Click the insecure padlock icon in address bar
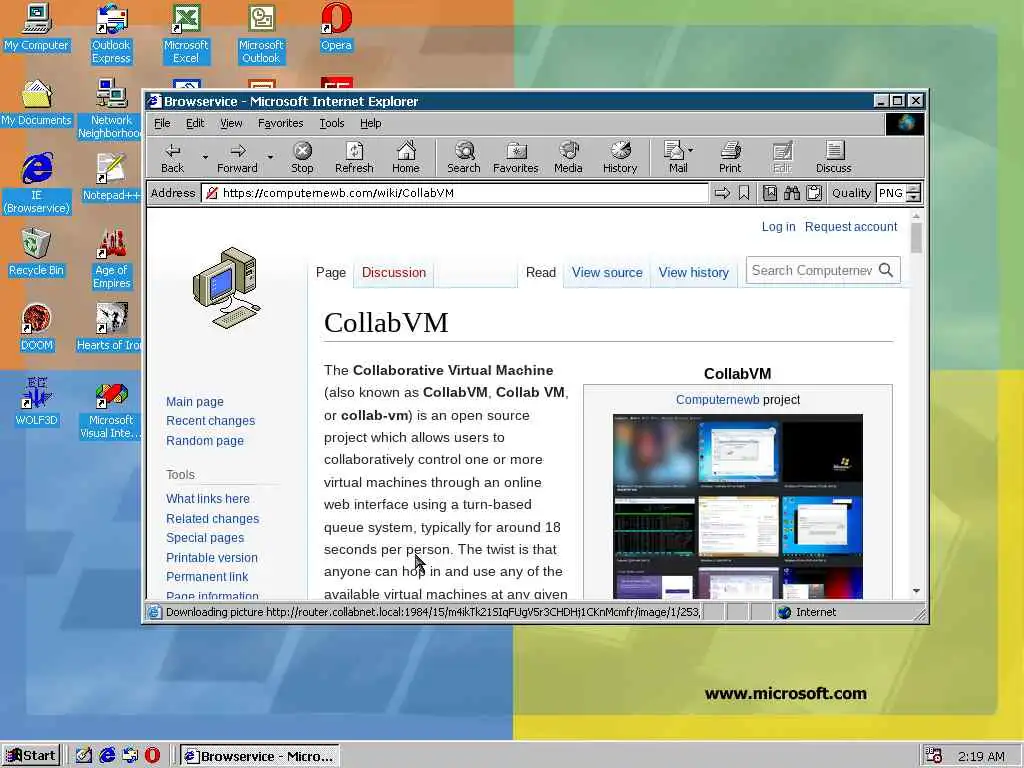Screen dimensions: 1024x768 (x=211, y=193)
